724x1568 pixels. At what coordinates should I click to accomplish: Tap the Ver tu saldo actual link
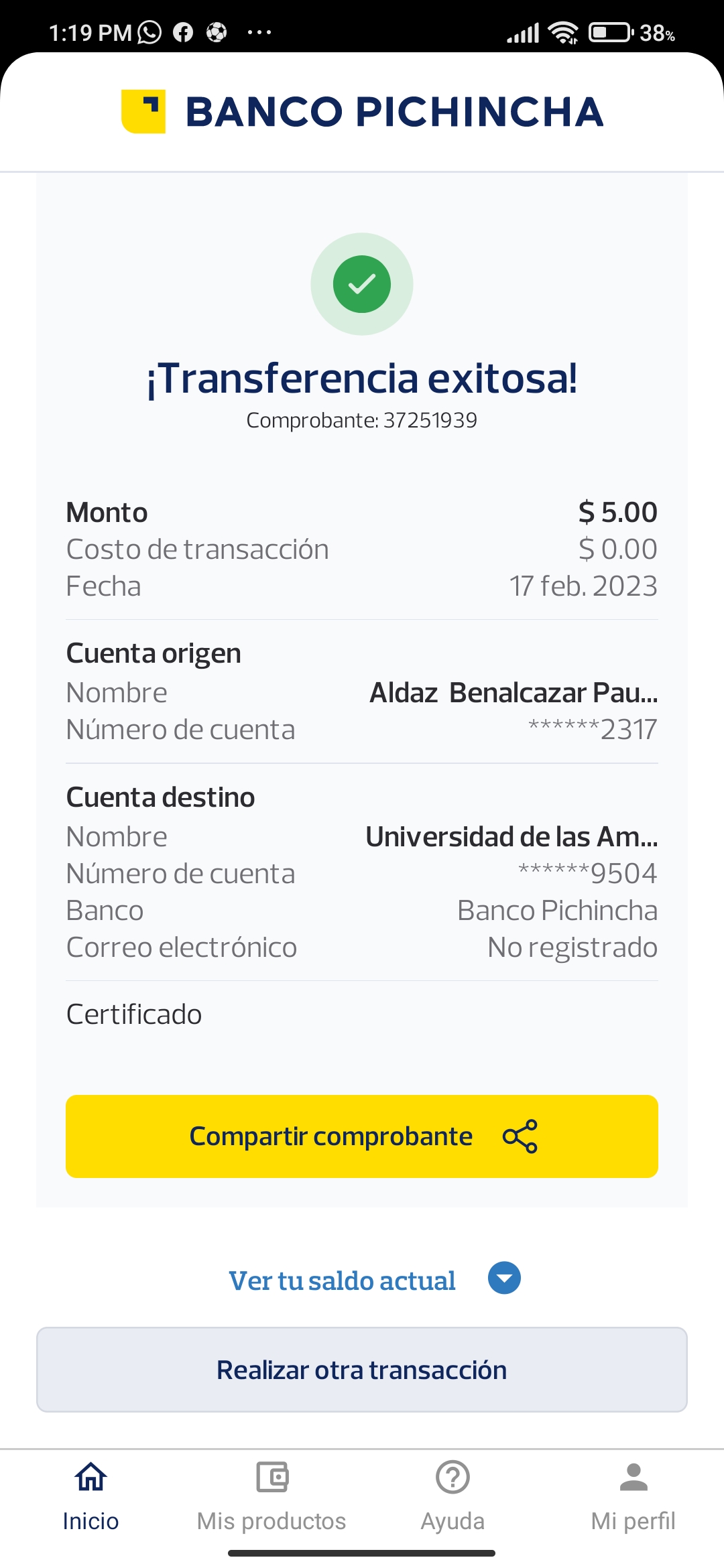pyautogui.click(x=342, y=1281)
